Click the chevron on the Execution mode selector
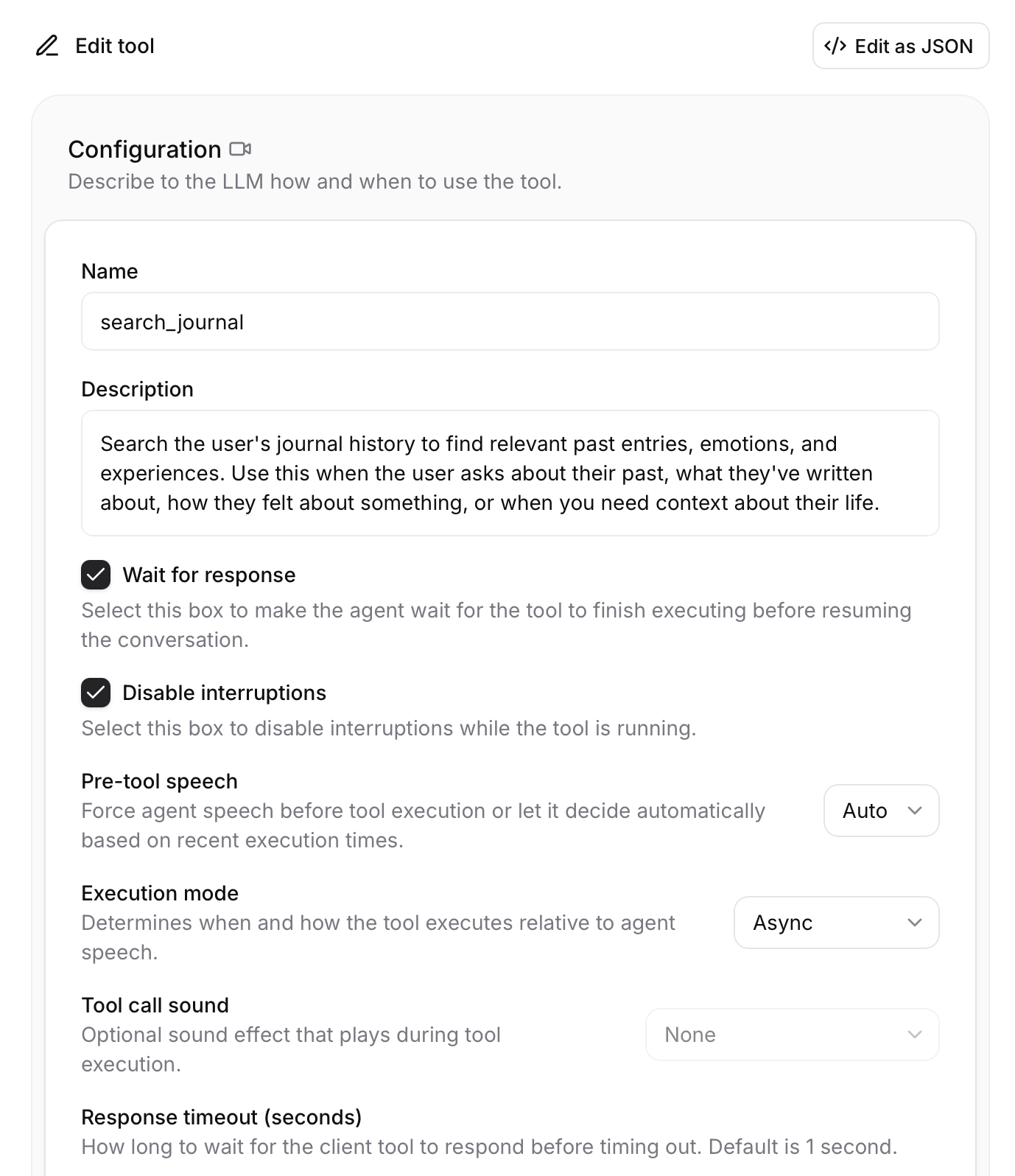The image size is (1015, 1176). pyautogui.click(x=916, y=923)
